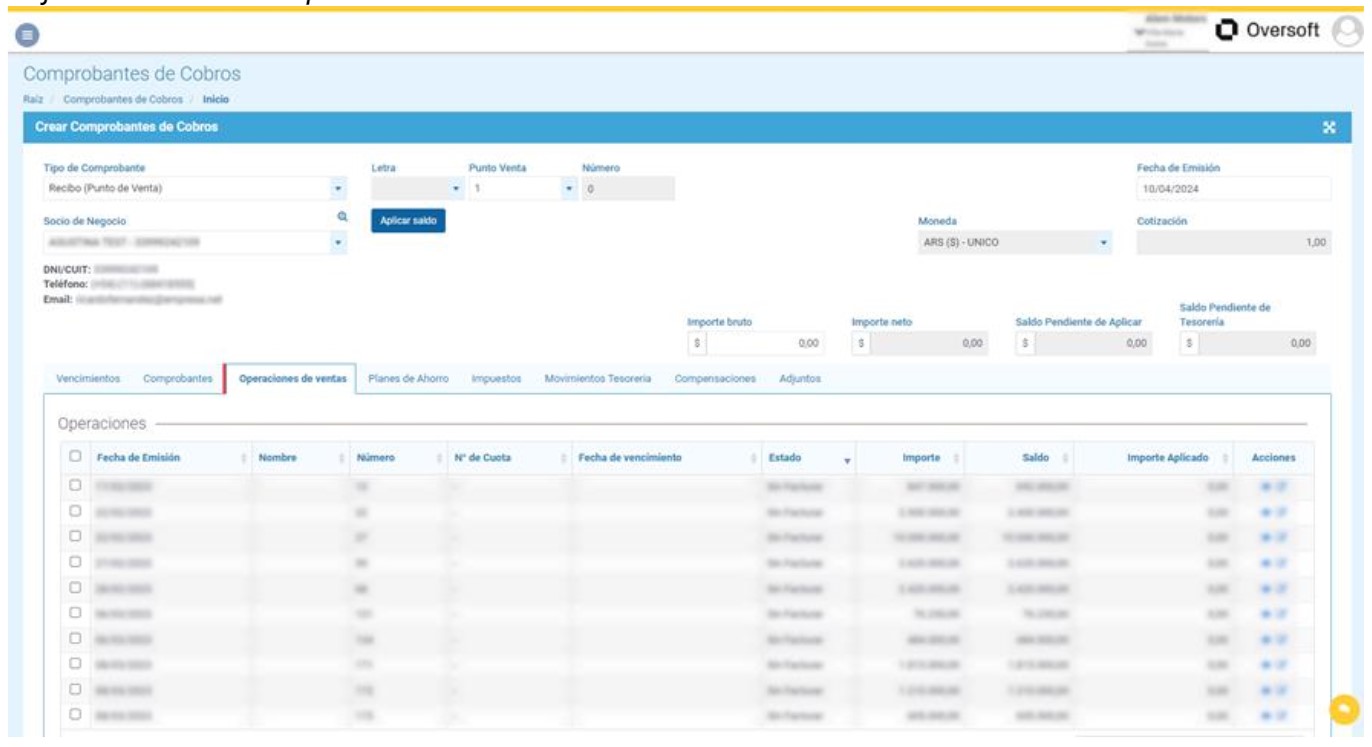Switch to the Compensaciones tab
Viewport: 1372px width, 747px height.
(715, 379)
